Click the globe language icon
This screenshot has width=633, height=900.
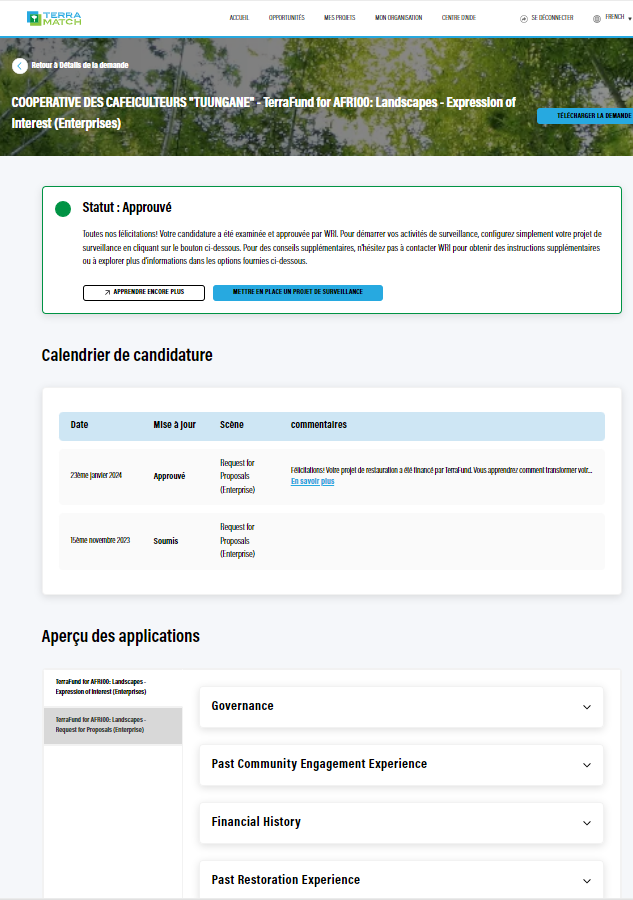(x=596, y=19)
